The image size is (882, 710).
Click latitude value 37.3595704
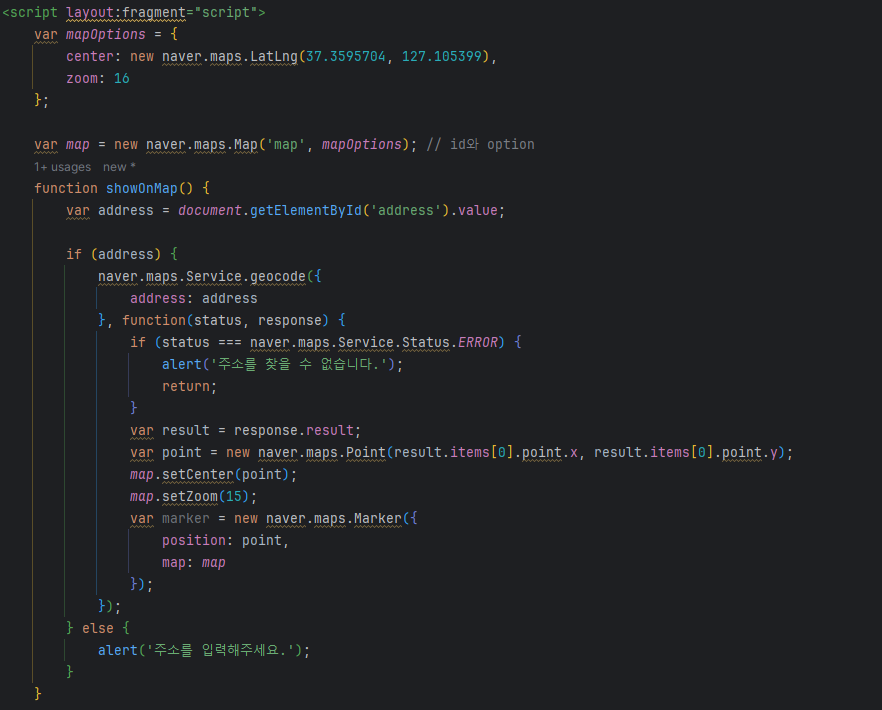[345, 56]
